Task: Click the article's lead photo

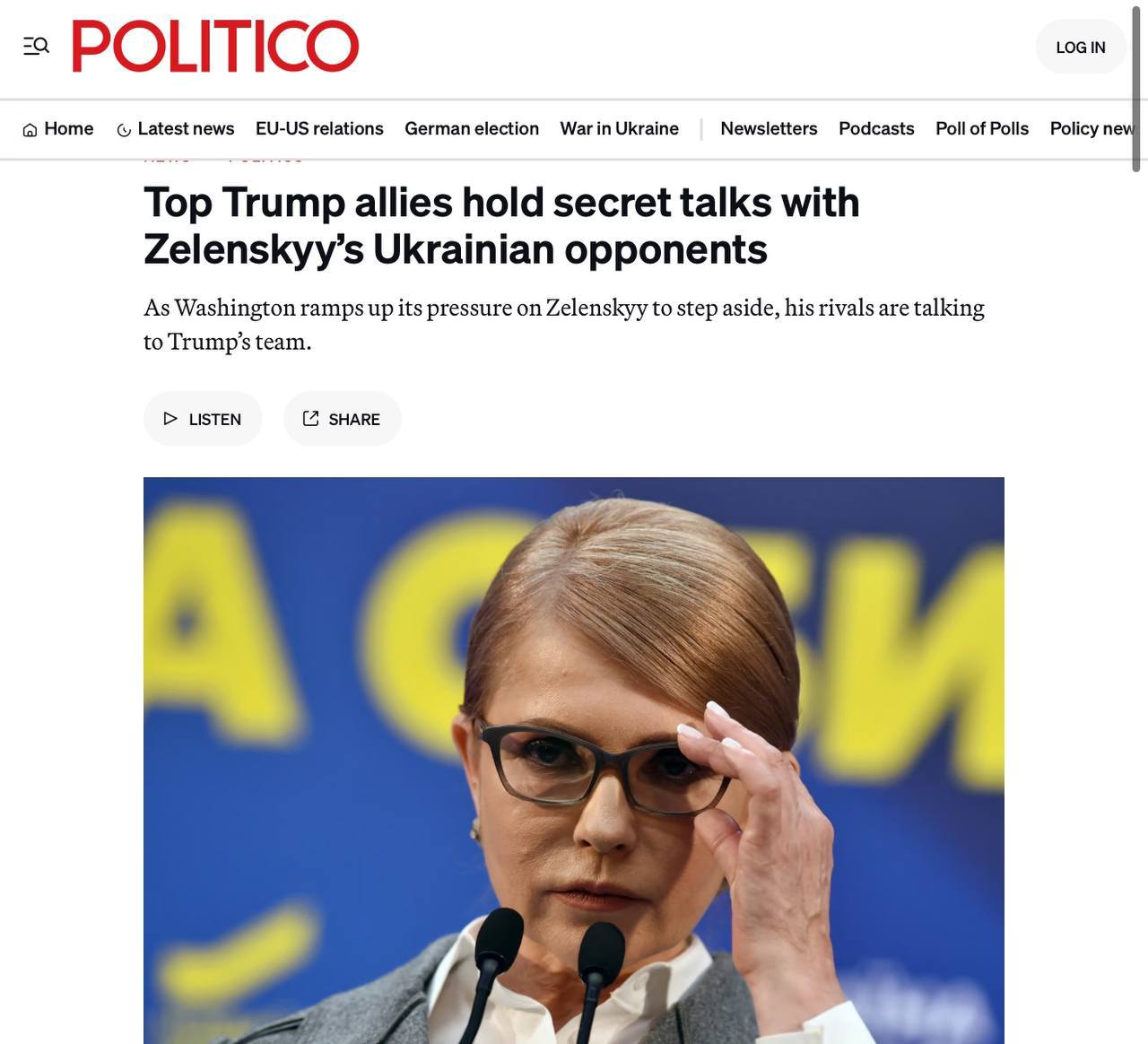Action: 574,760
